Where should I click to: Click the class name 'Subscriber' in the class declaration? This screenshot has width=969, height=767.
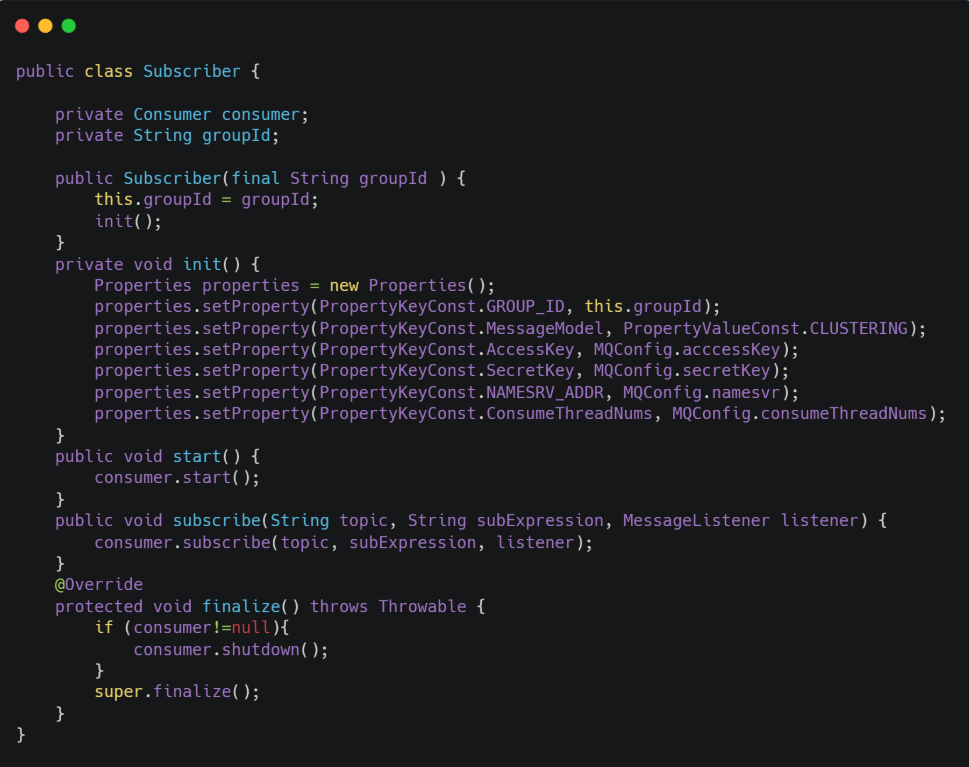point(192,72)
